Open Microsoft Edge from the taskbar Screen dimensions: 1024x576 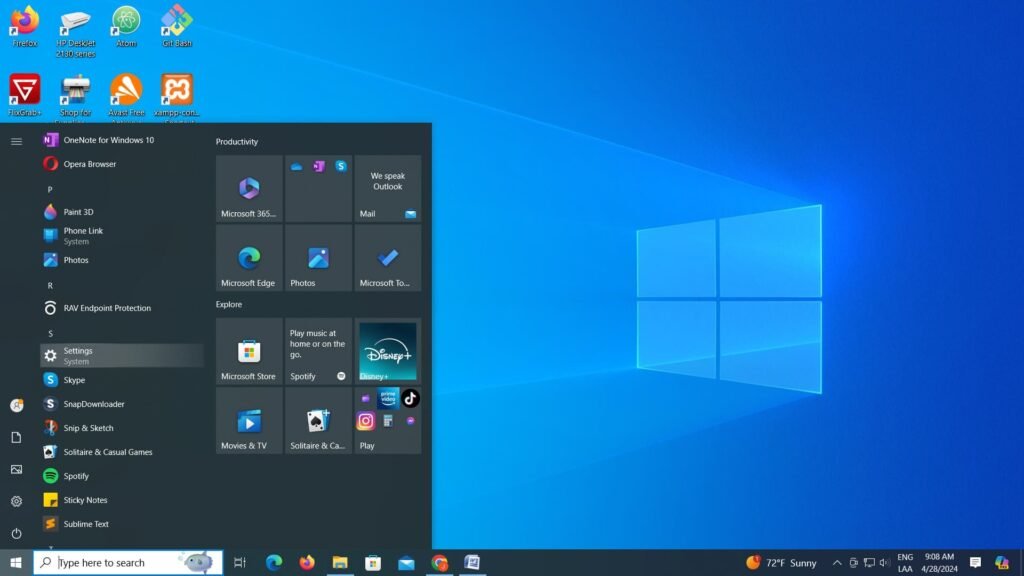pos(274,562)
